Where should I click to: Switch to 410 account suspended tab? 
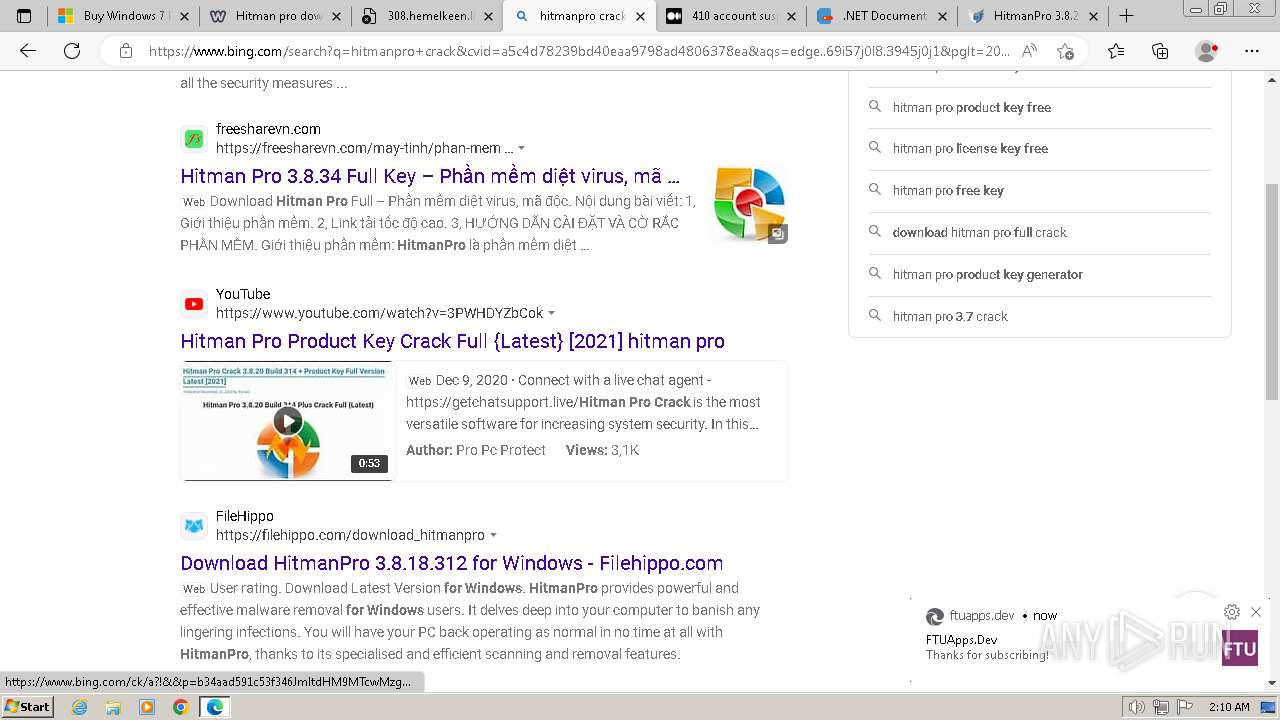[x=732, y=16]
